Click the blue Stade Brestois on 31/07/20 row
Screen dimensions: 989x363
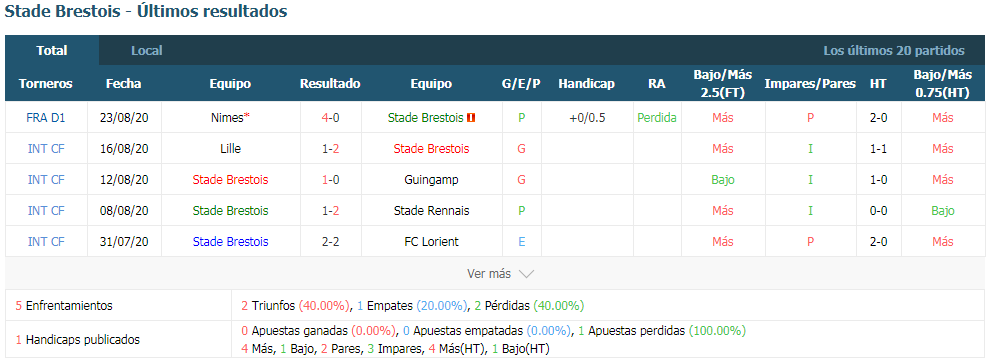click(x=230, y=241)
